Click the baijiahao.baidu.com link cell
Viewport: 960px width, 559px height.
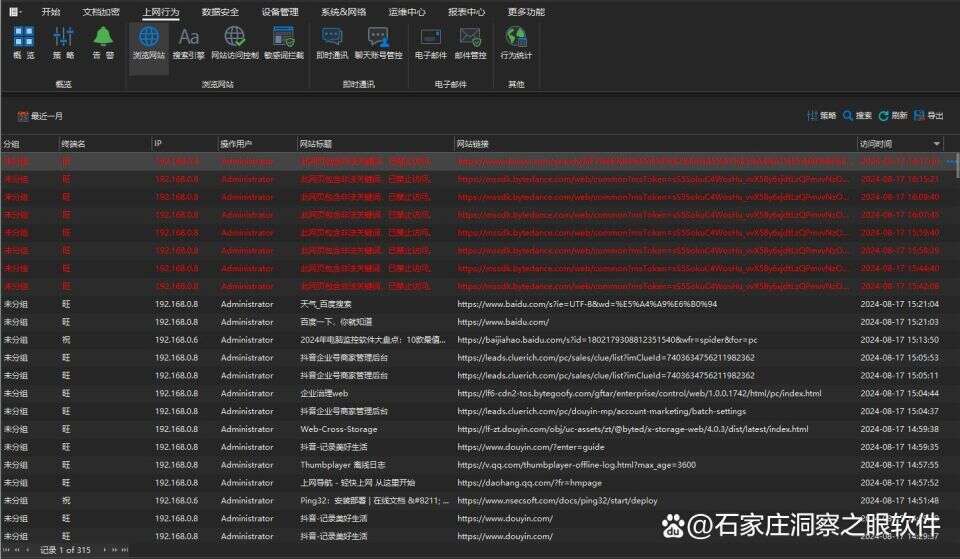click(x=607, y=340)
